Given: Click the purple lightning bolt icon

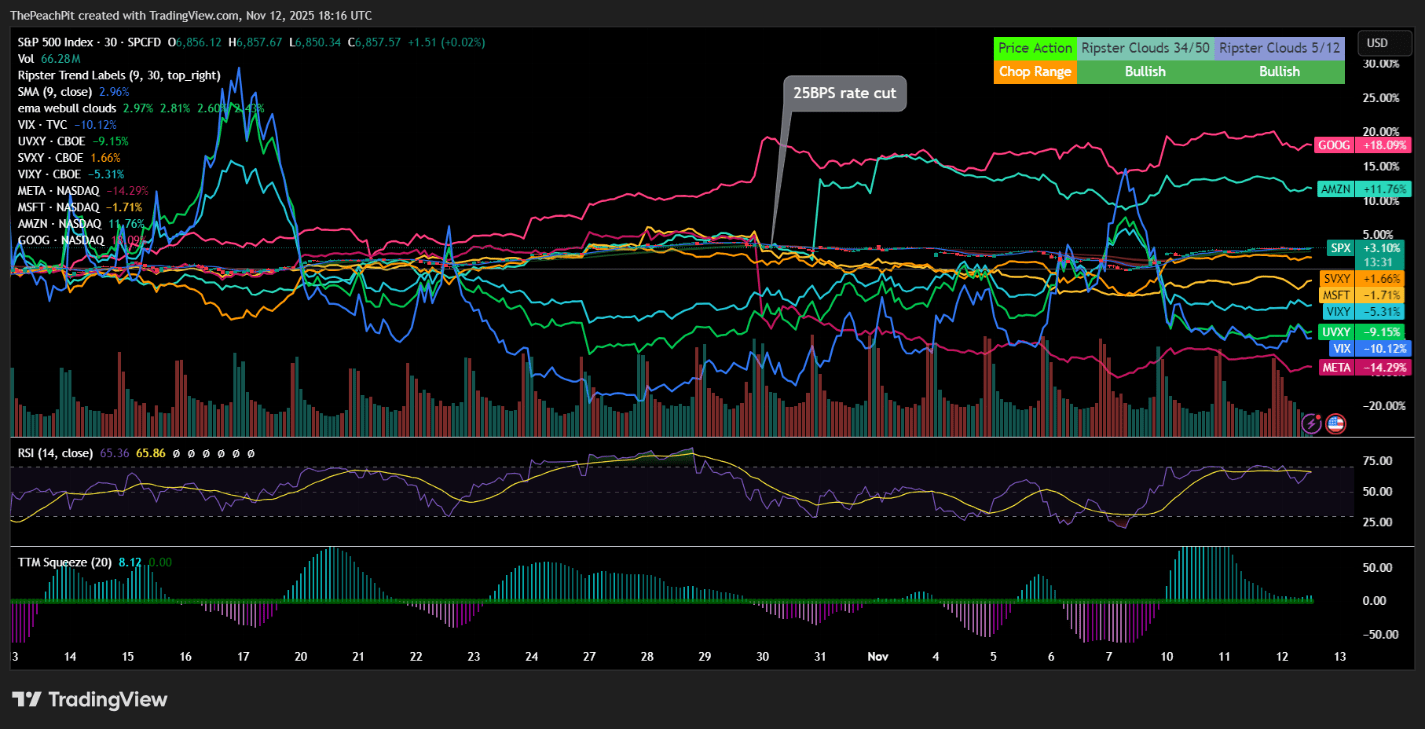Looking at the screenshot, I should click(x=1312, y=423).
